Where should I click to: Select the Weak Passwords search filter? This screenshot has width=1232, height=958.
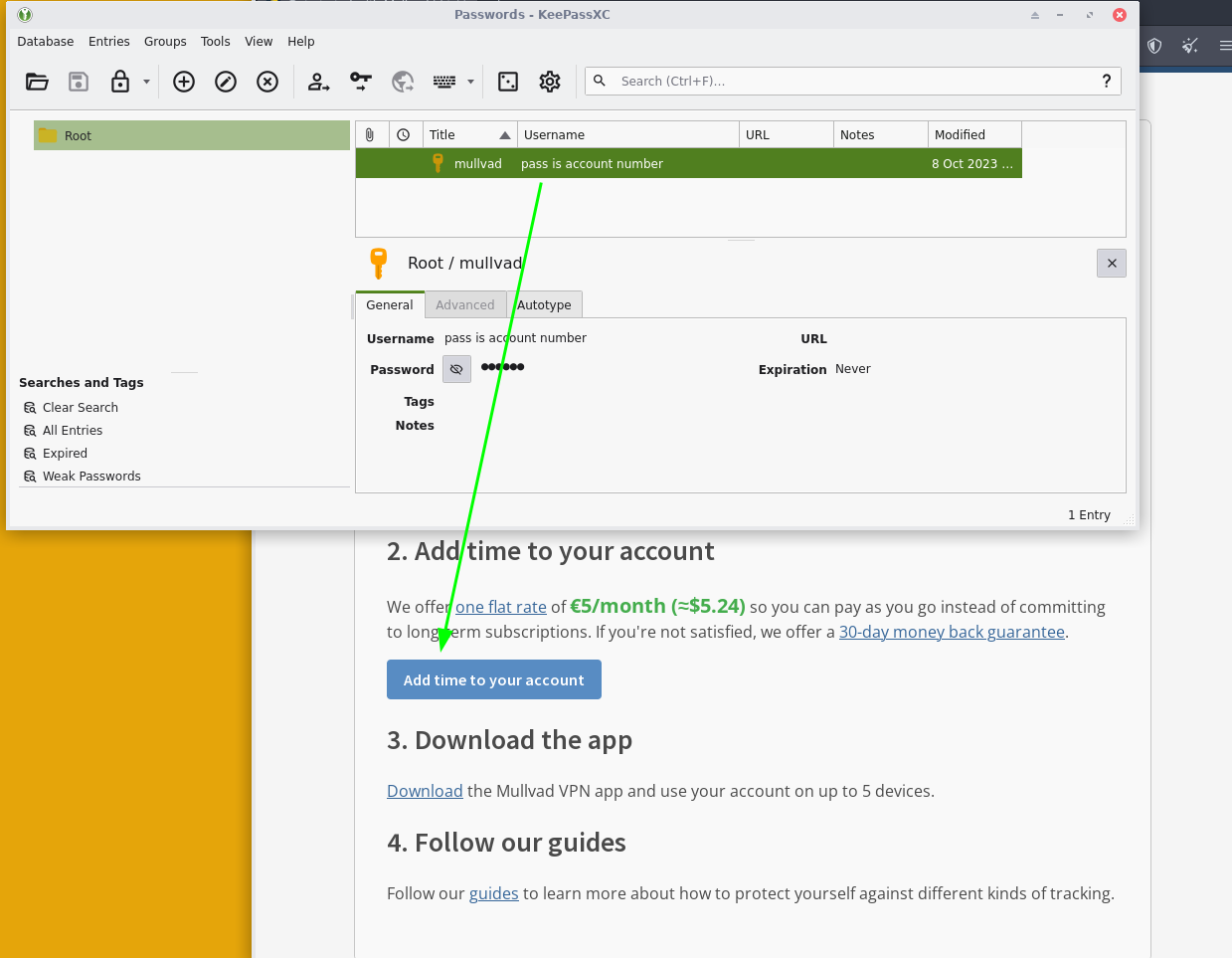(x=91, y=477)
